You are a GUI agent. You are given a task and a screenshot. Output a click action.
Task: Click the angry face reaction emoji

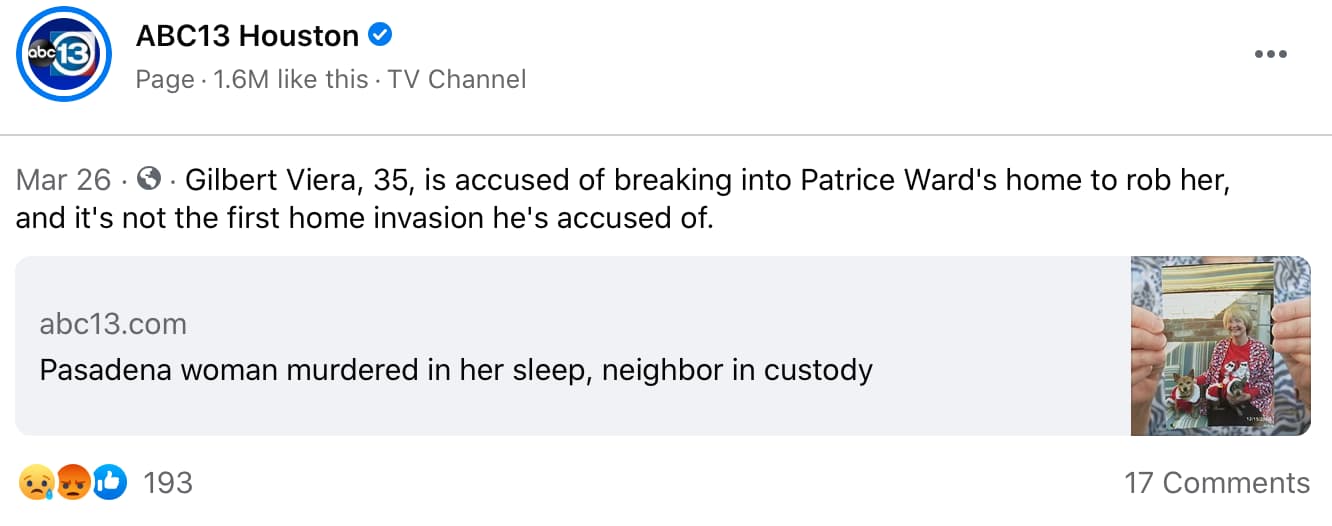(x=71, y=484)
